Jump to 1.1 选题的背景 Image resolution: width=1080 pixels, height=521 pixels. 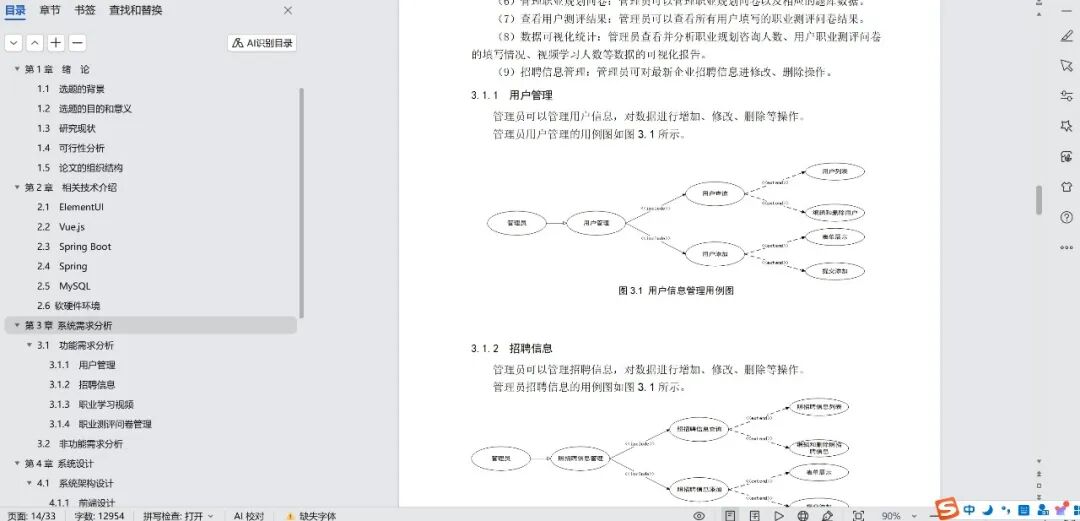click(71, 89)
